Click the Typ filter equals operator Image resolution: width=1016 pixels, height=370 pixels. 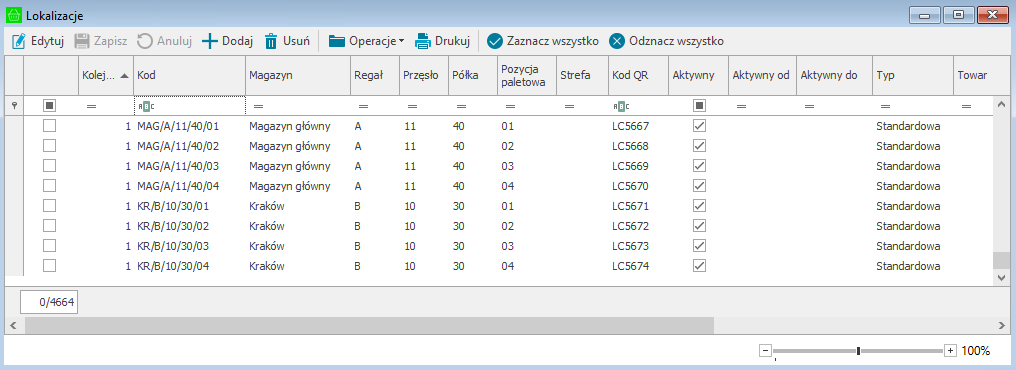pos(885,106)
